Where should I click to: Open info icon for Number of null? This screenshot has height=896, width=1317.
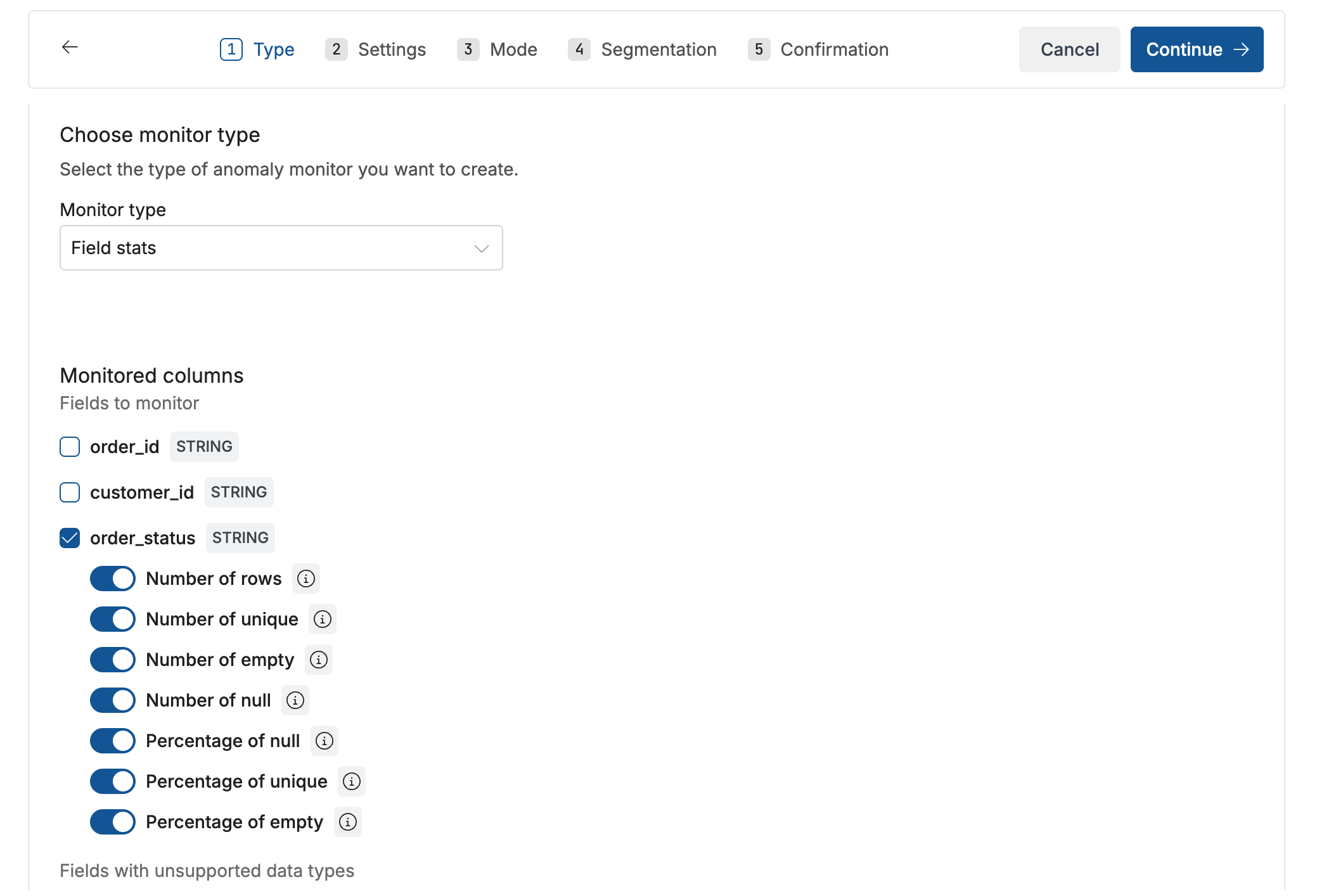(295, 700)
